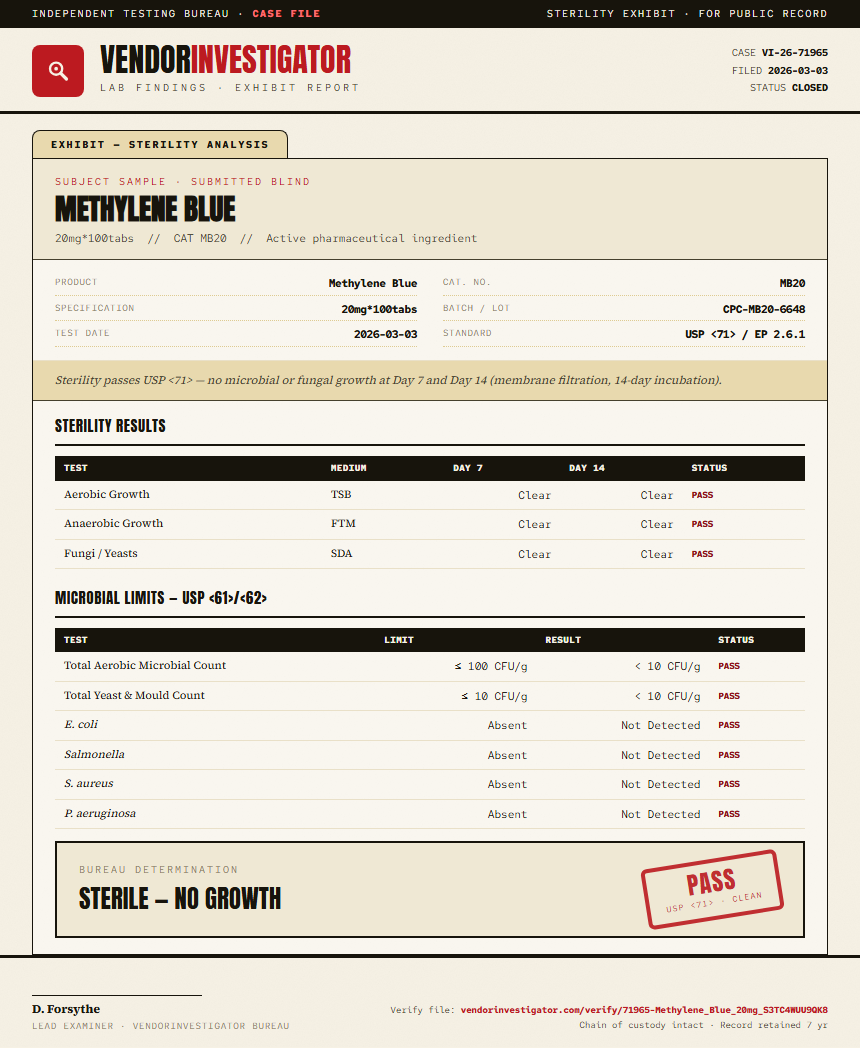
Task: Click the P. aeruginosa row name
Action: point(100,813)
